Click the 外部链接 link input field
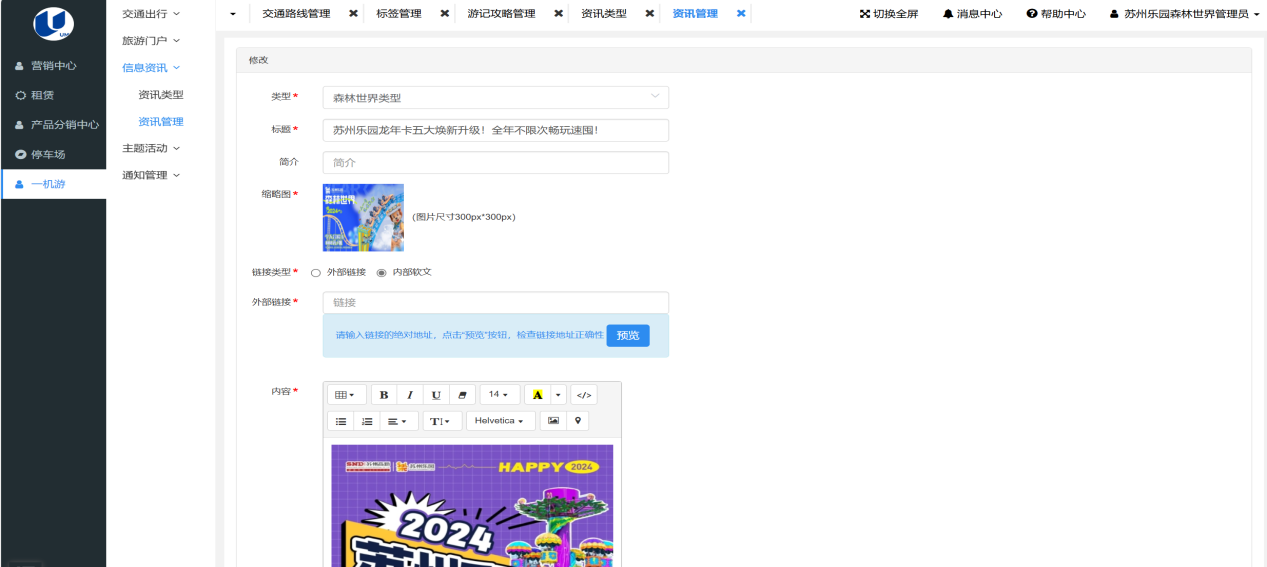1267x567 pixels. click(x=495, y=302)
